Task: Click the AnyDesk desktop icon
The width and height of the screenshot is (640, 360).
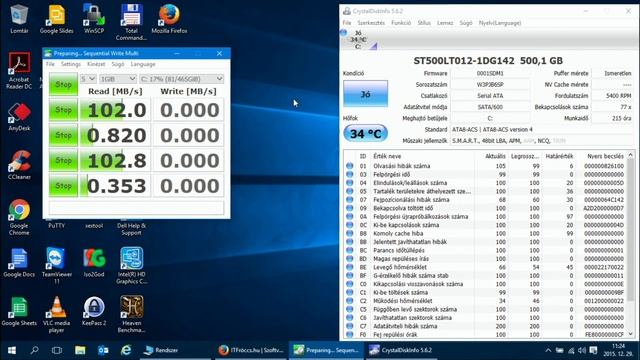Action: pos(19,117)
